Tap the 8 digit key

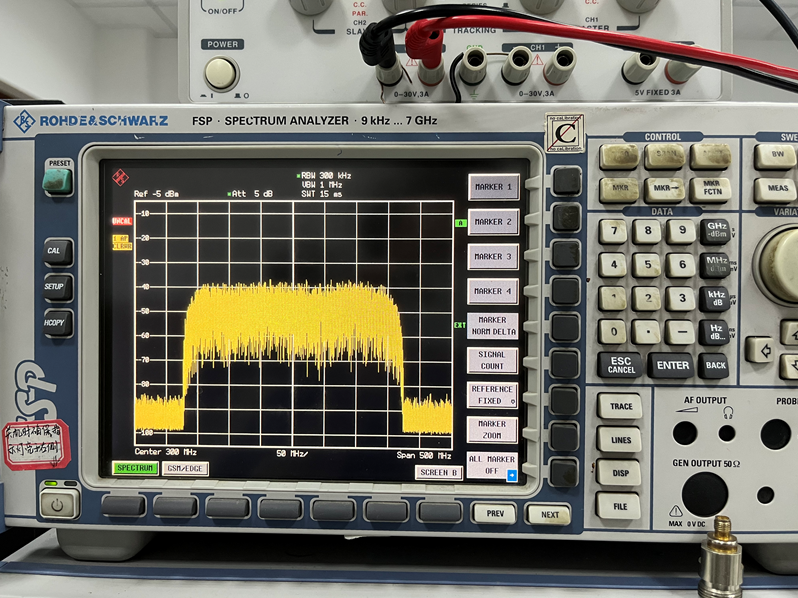(x=646, y=232)
